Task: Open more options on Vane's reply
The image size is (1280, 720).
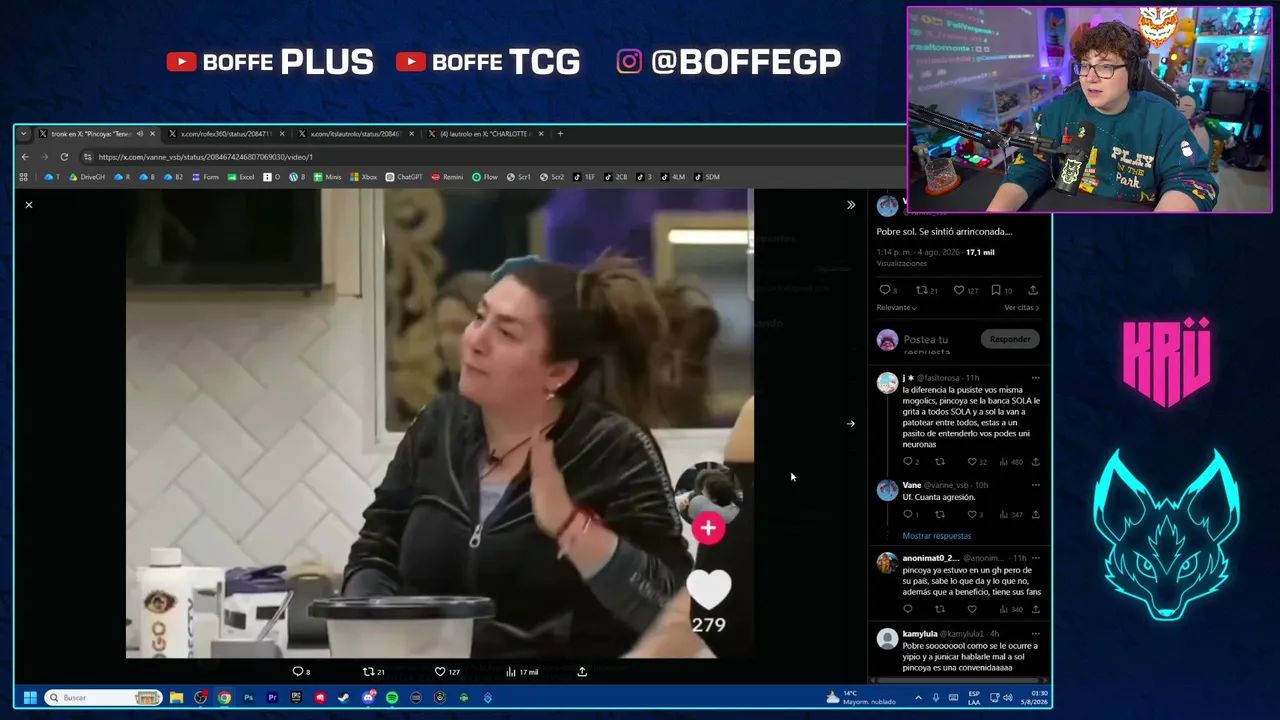Action: tap(1035, 485)
